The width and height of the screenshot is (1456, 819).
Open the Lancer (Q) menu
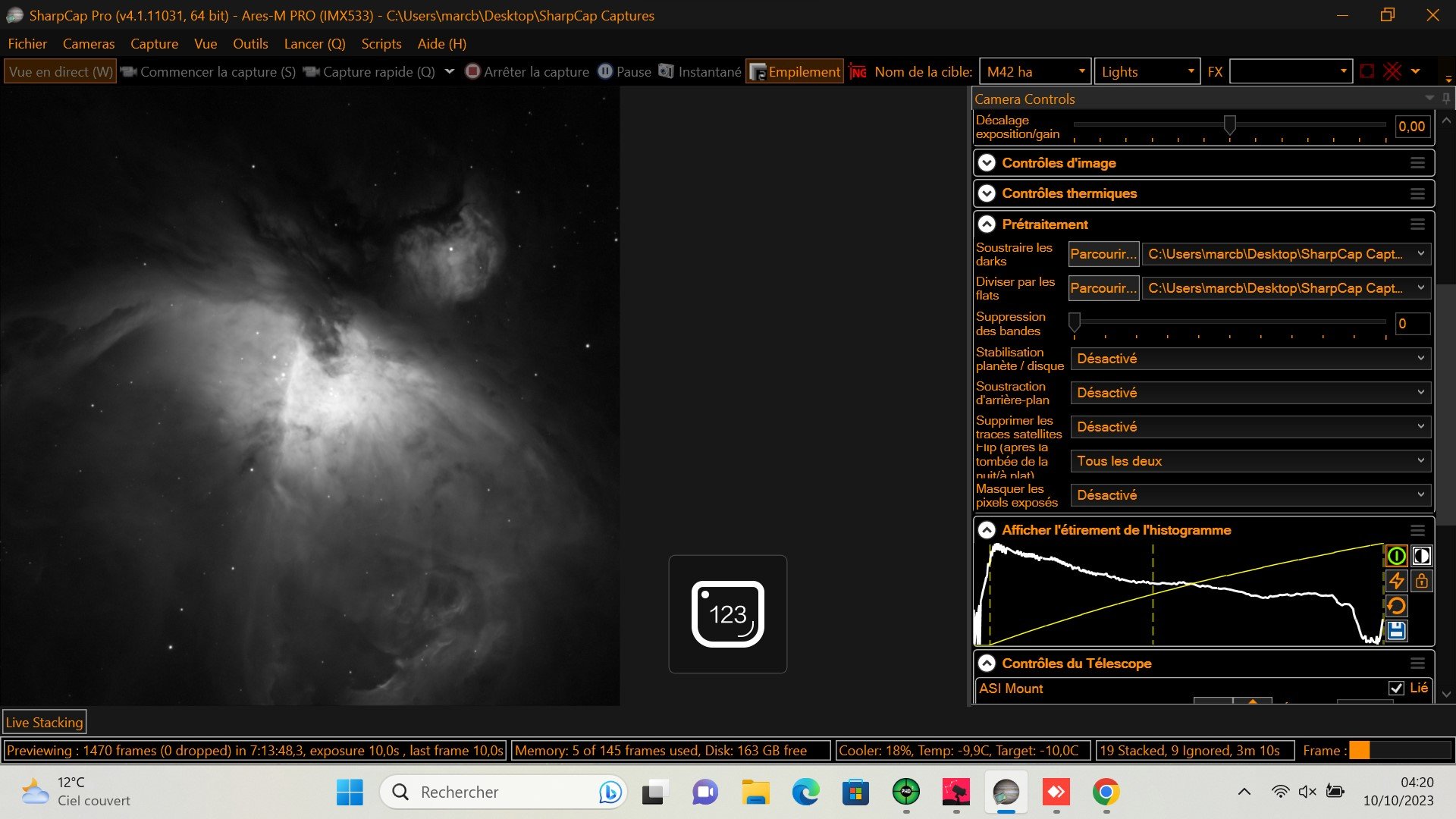click(315, 44)
